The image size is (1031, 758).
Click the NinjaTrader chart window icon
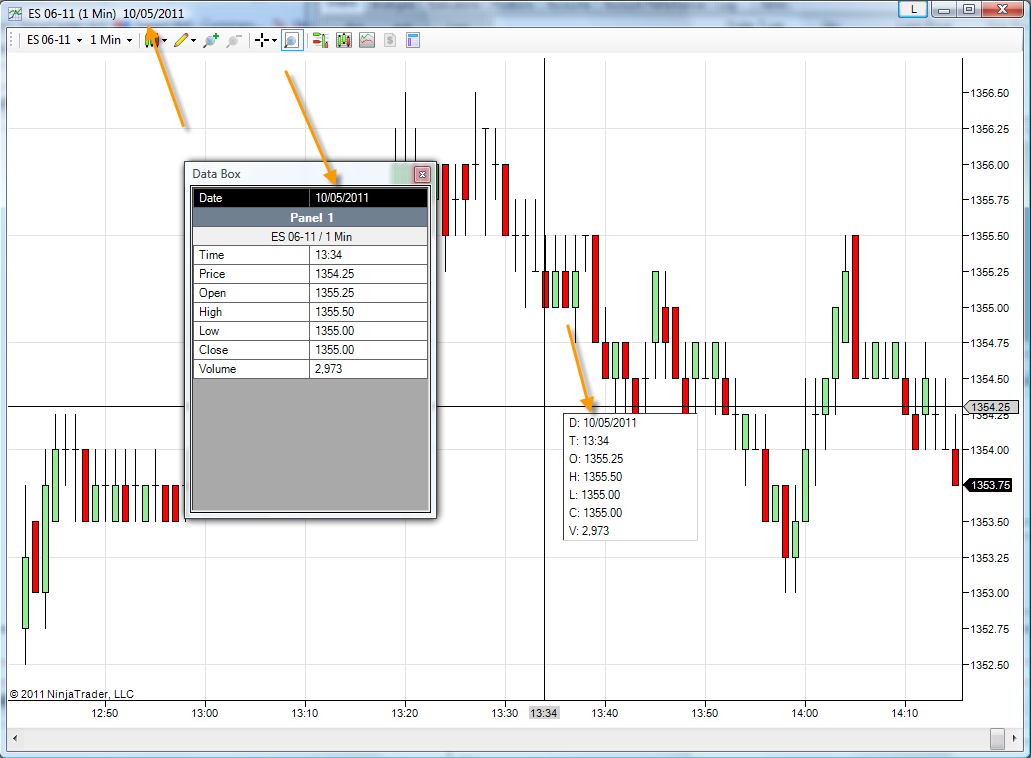click(x=15, y=13)
